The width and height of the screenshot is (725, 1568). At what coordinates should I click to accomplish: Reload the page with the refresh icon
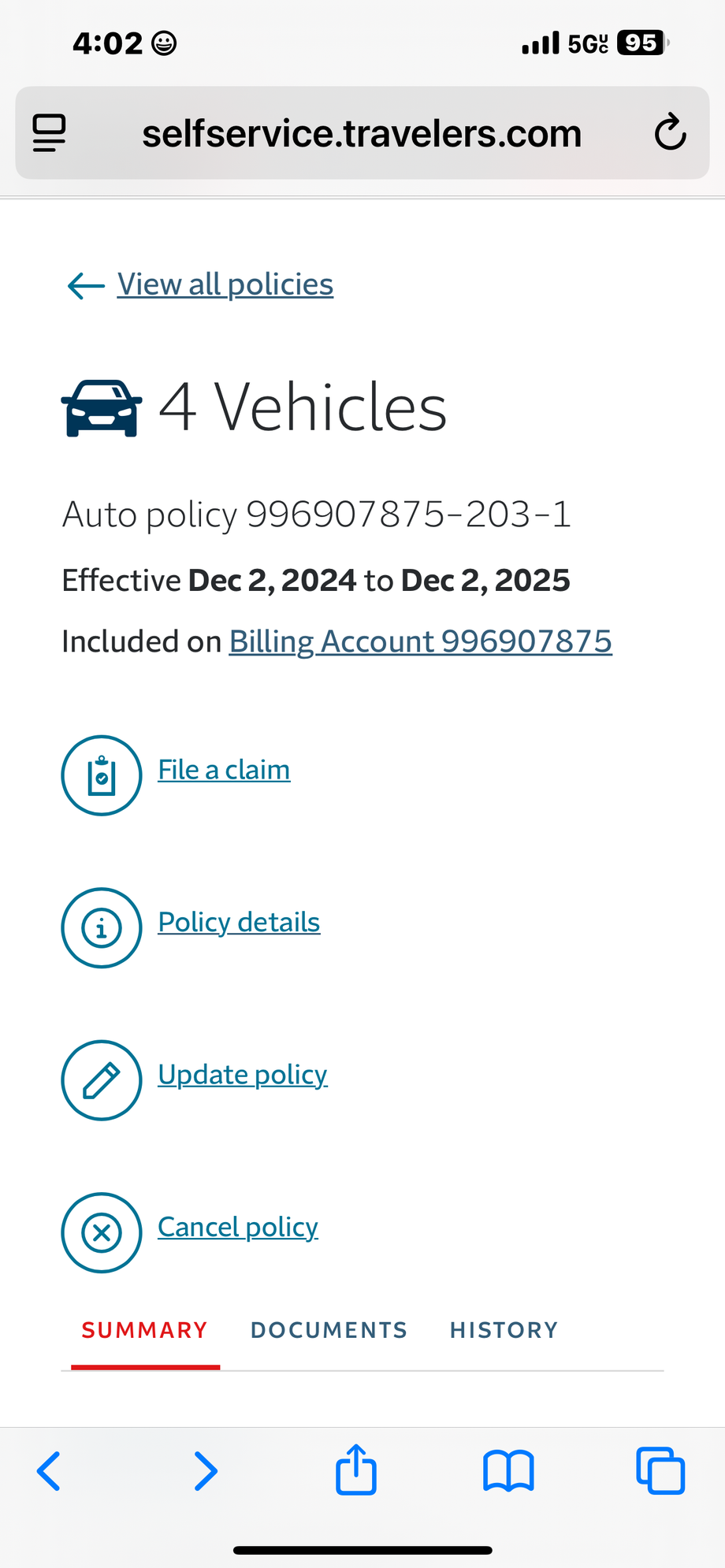(x=670, y=132)
